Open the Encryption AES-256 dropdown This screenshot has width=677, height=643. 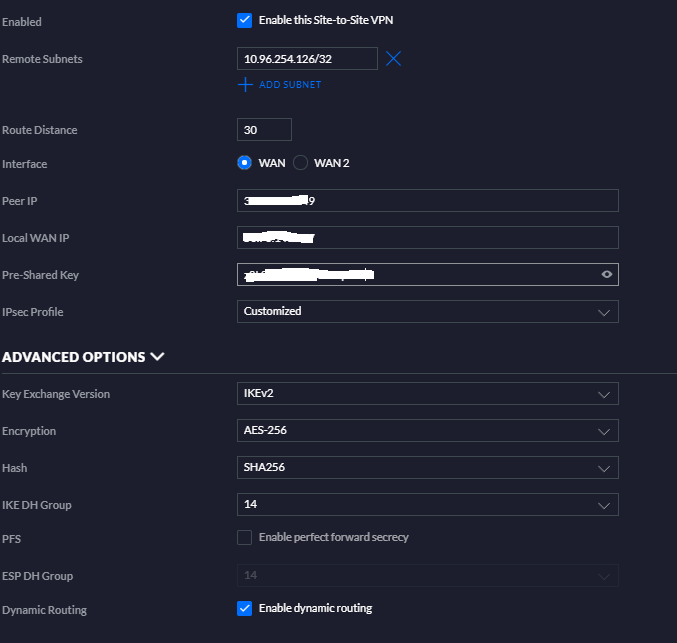[x=427, y=431]
